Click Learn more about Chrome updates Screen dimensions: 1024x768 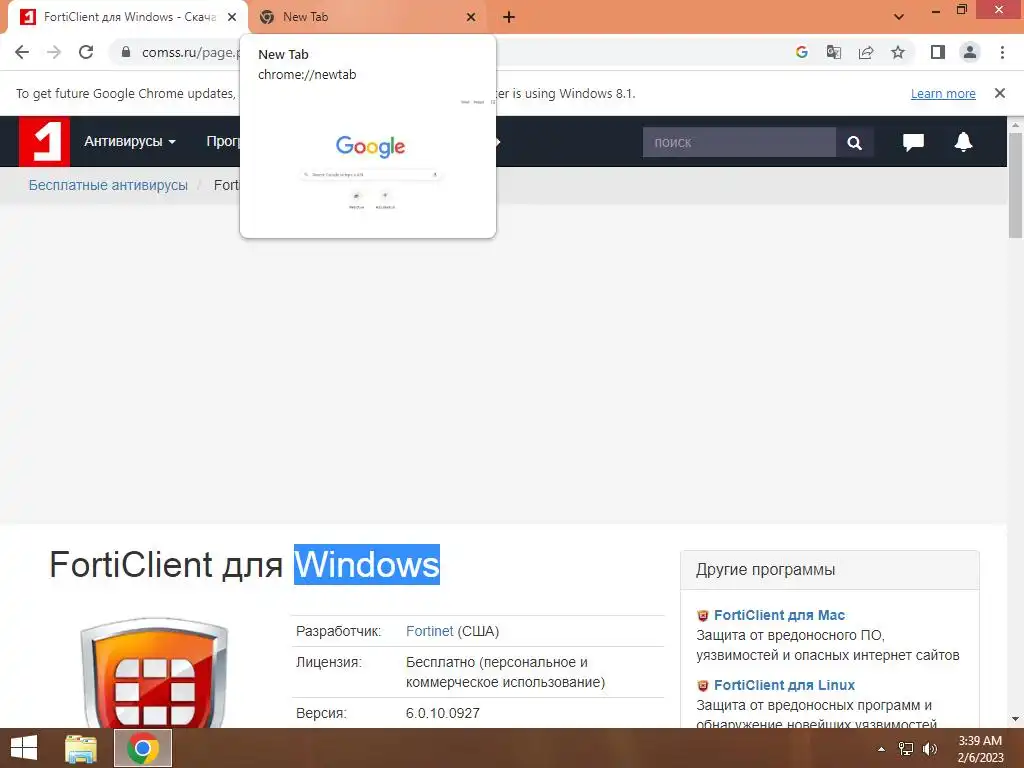point(943,93)
